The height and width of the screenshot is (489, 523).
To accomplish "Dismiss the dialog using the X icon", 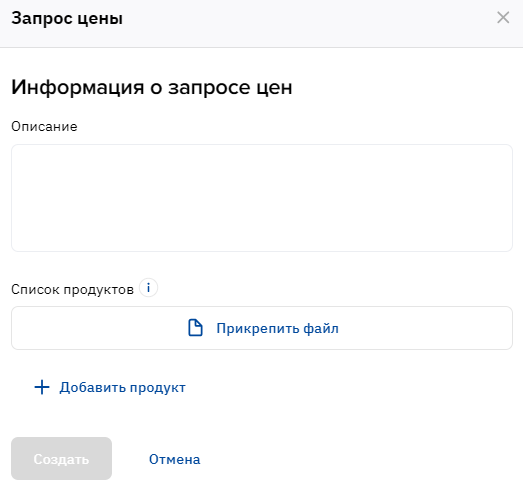I will 503,17.
